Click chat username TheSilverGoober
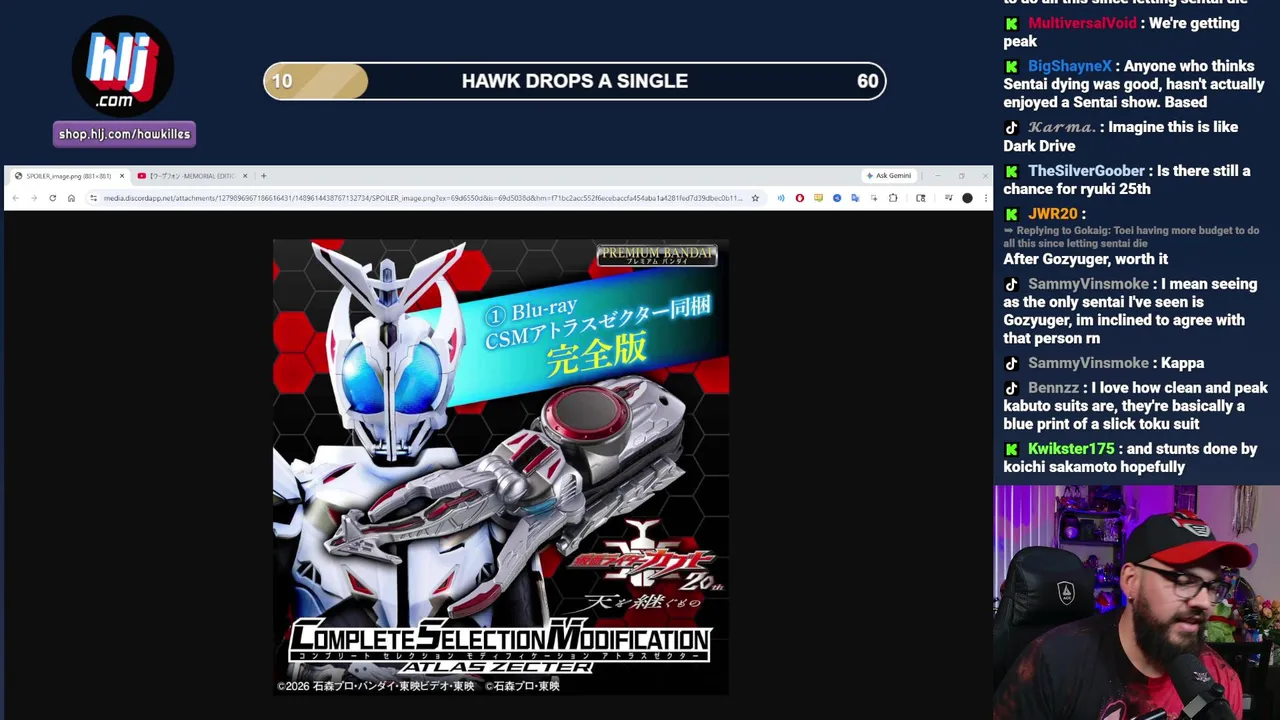Screen dimensions: 1280x720 pos(1086,171)
